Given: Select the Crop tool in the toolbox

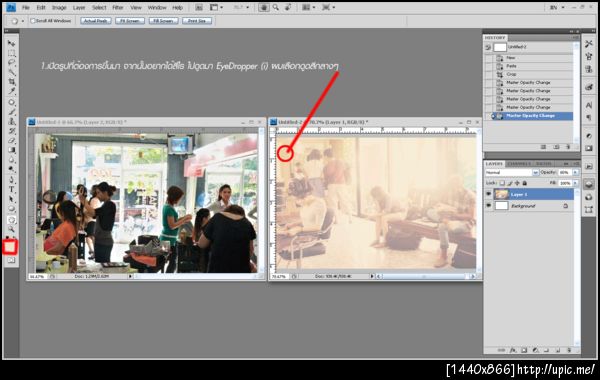Looking at the screenshot, I should (x=11, y=82).
